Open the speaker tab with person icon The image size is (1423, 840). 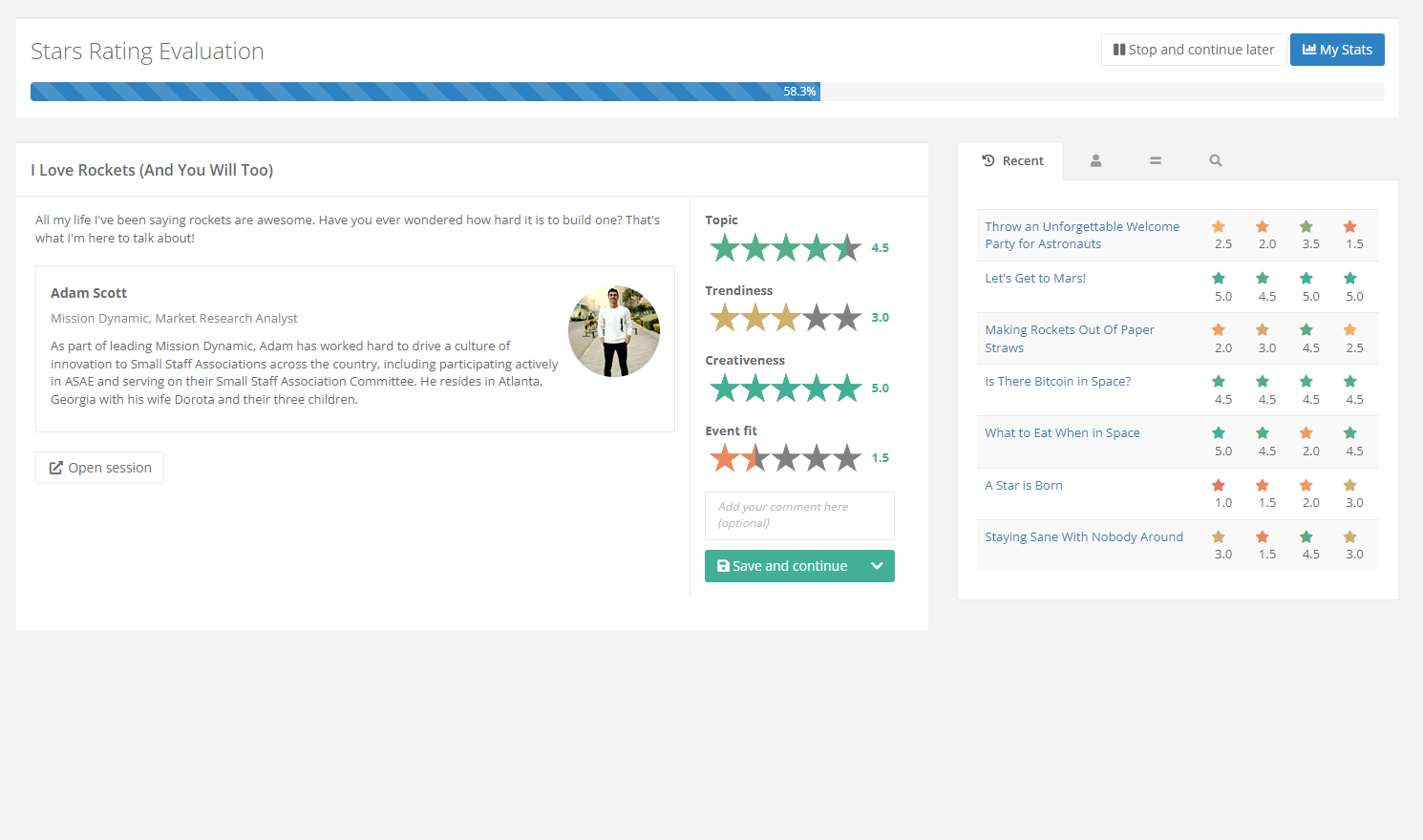tap(1095, 161)
